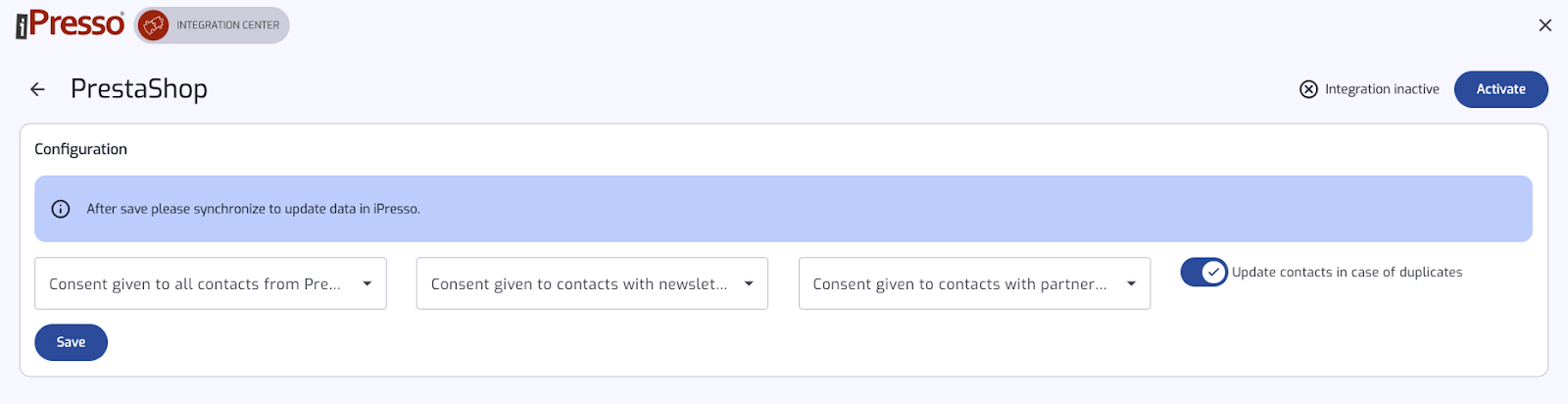Screen dimensions: 1568x404
Task: Click the 'Integration inactive' status text
Action: 1382,89
